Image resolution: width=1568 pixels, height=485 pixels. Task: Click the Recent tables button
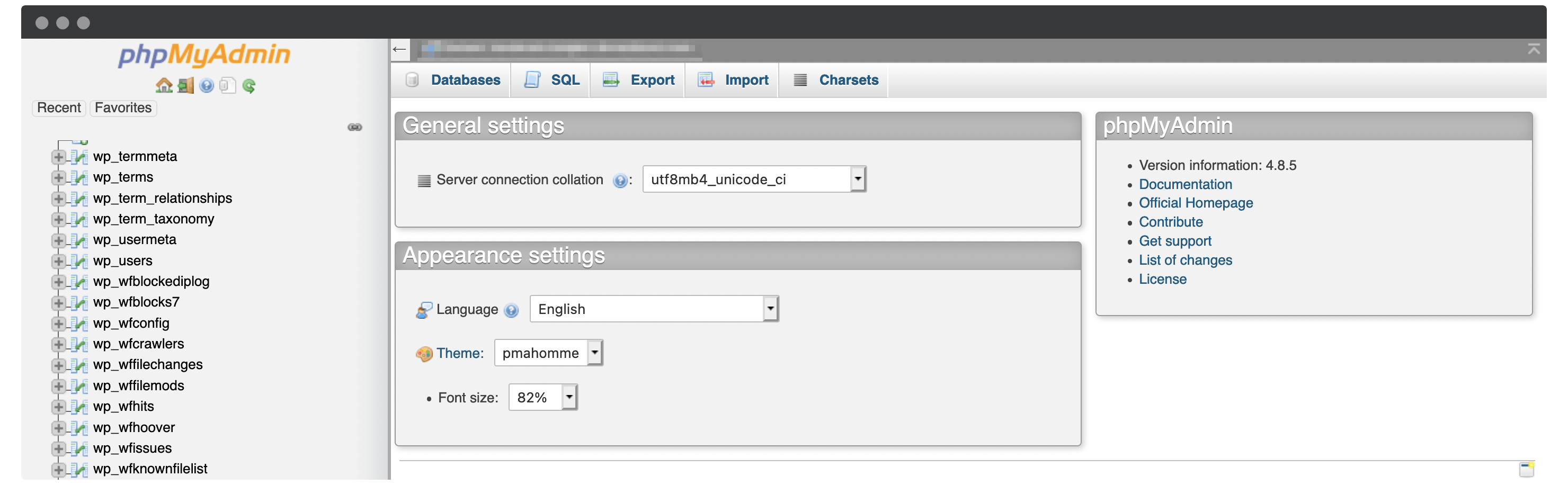click(x=58, y=107)
